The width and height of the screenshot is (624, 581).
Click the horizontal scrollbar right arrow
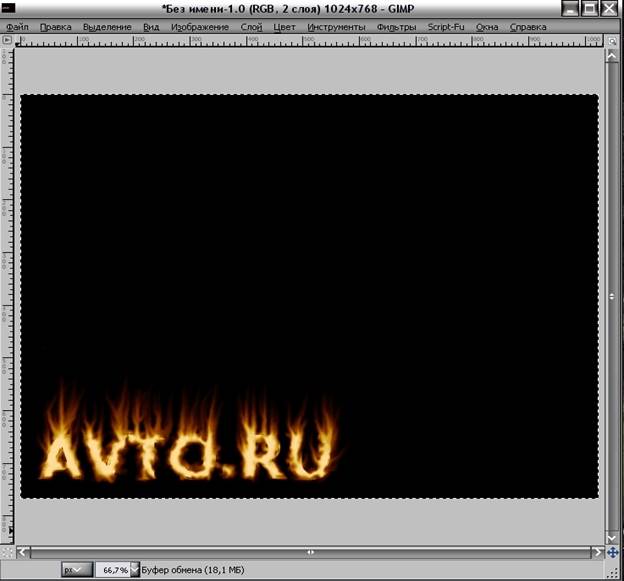(597, 552)
